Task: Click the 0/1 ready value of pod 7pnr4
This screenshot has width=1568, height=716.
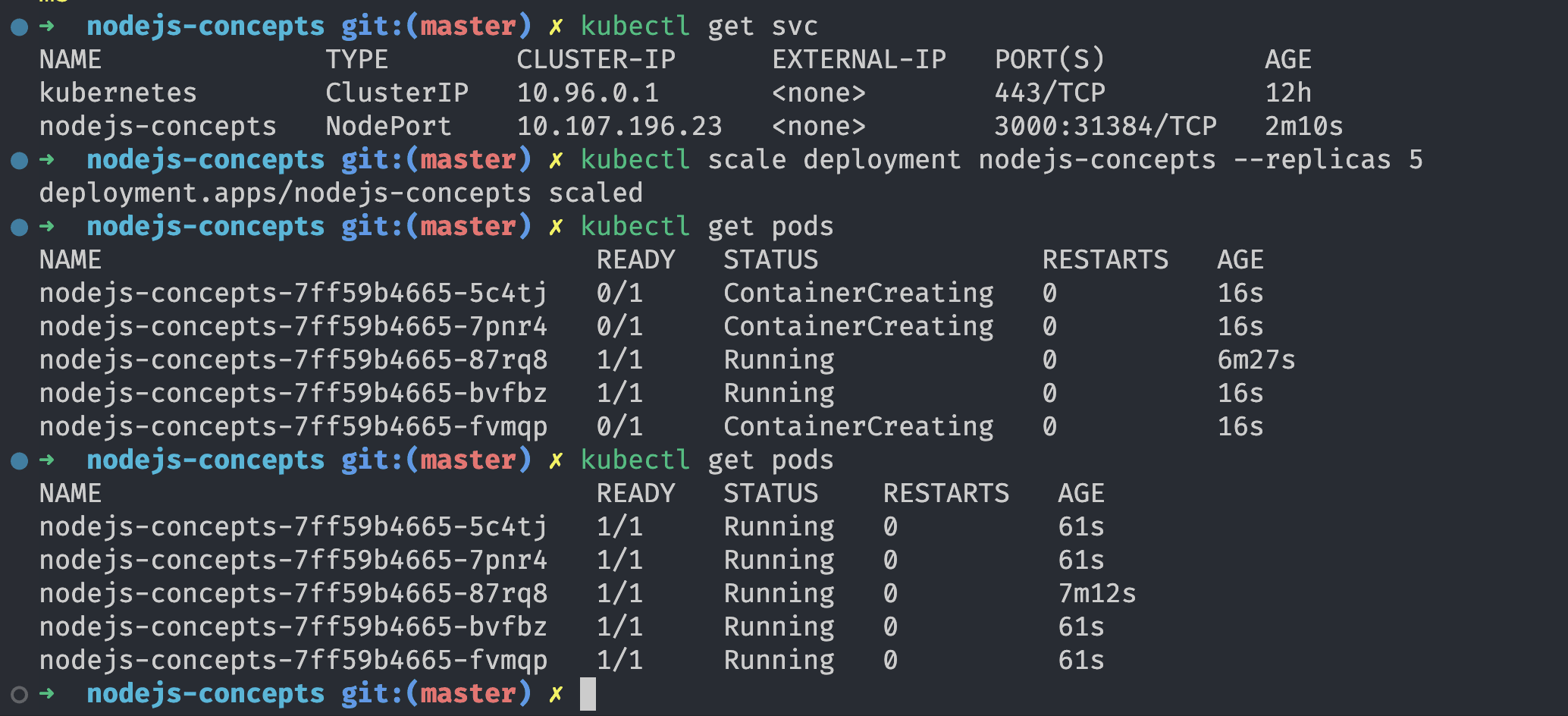Action: pos(620,326)
